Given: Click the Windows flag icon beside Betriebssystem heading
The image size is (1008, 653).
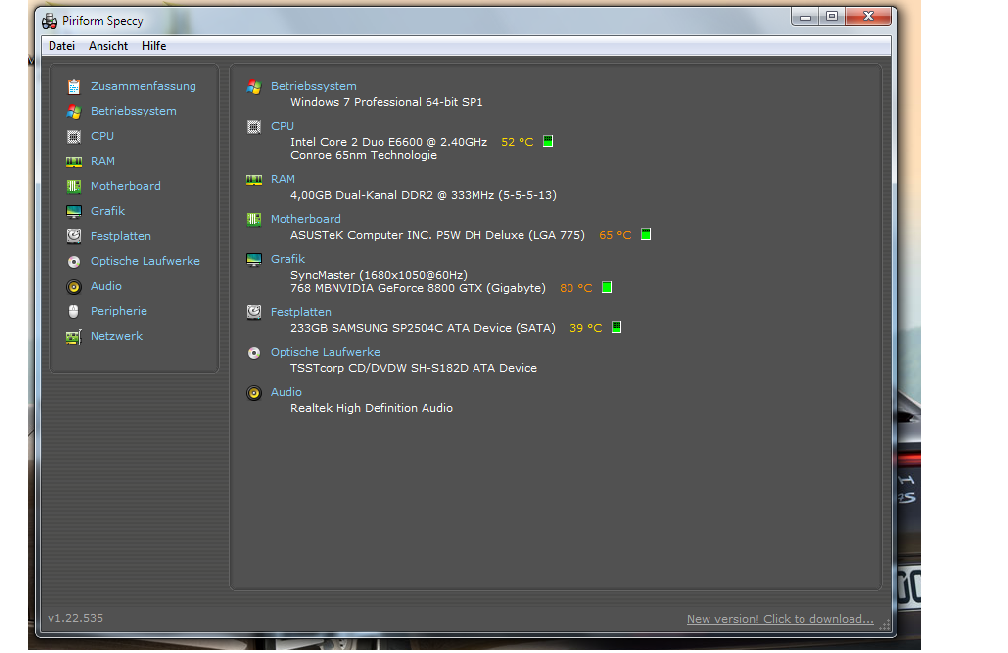Looking at the screenshot, I should pos(254,87).
